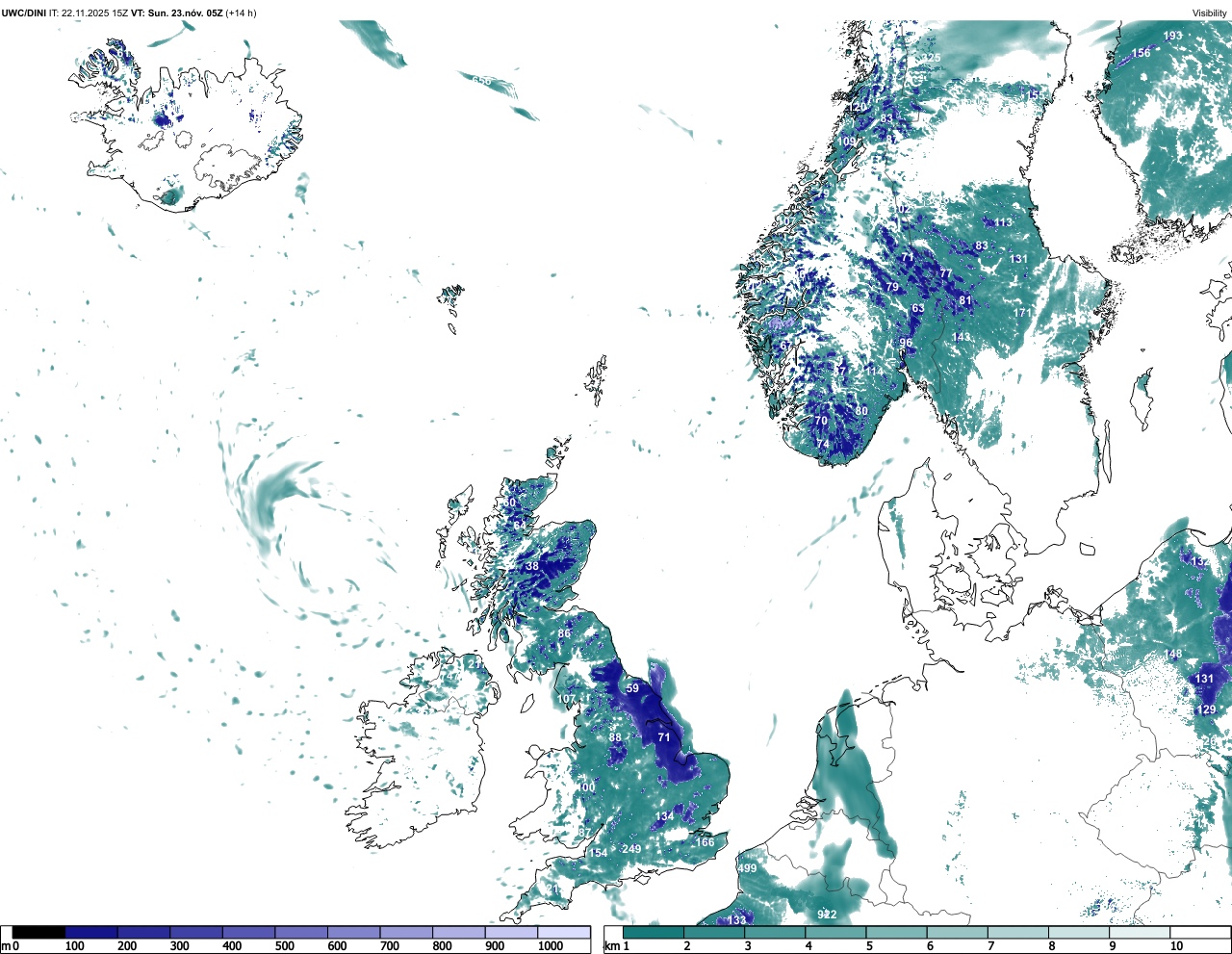Click the '96' value near the Oslo area
This screenshot has height=954, width=1232.
[x=906, y=344]
